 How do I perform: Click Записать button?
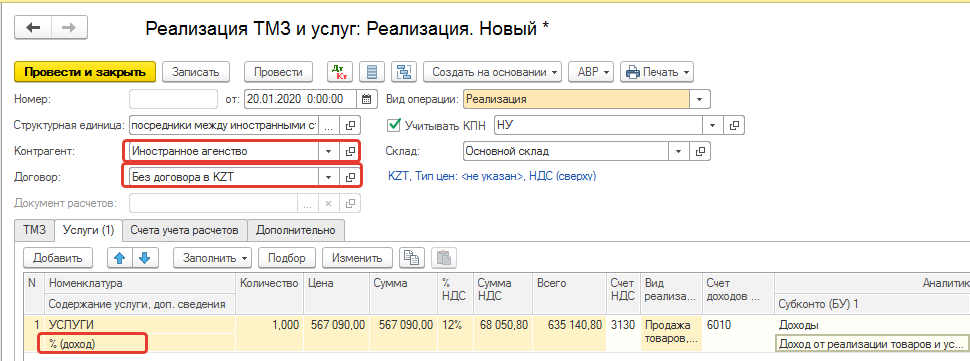point(195,72)
